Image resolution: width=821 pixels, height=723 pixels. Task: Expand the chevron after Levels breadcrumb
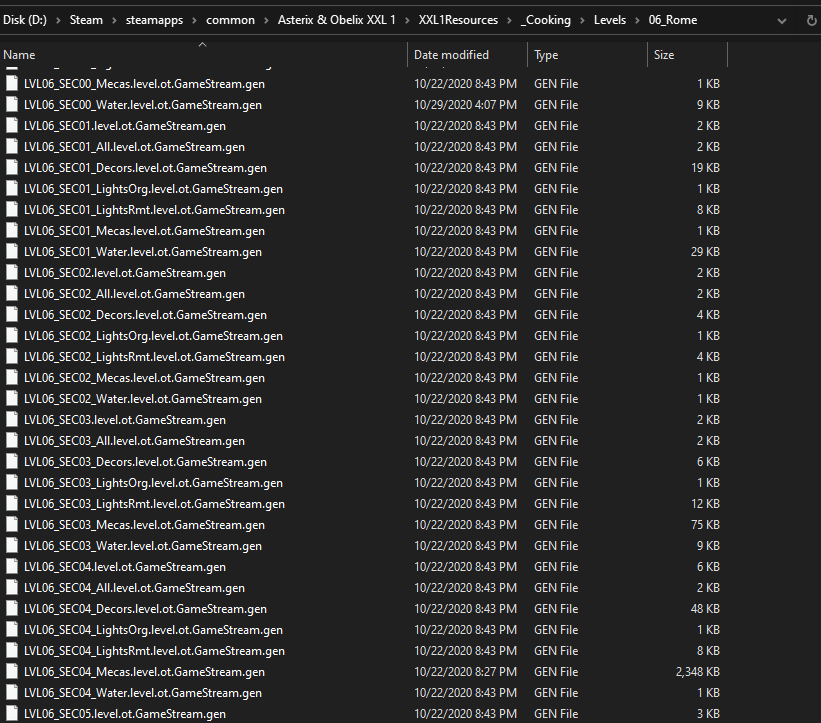pos(637,20)
